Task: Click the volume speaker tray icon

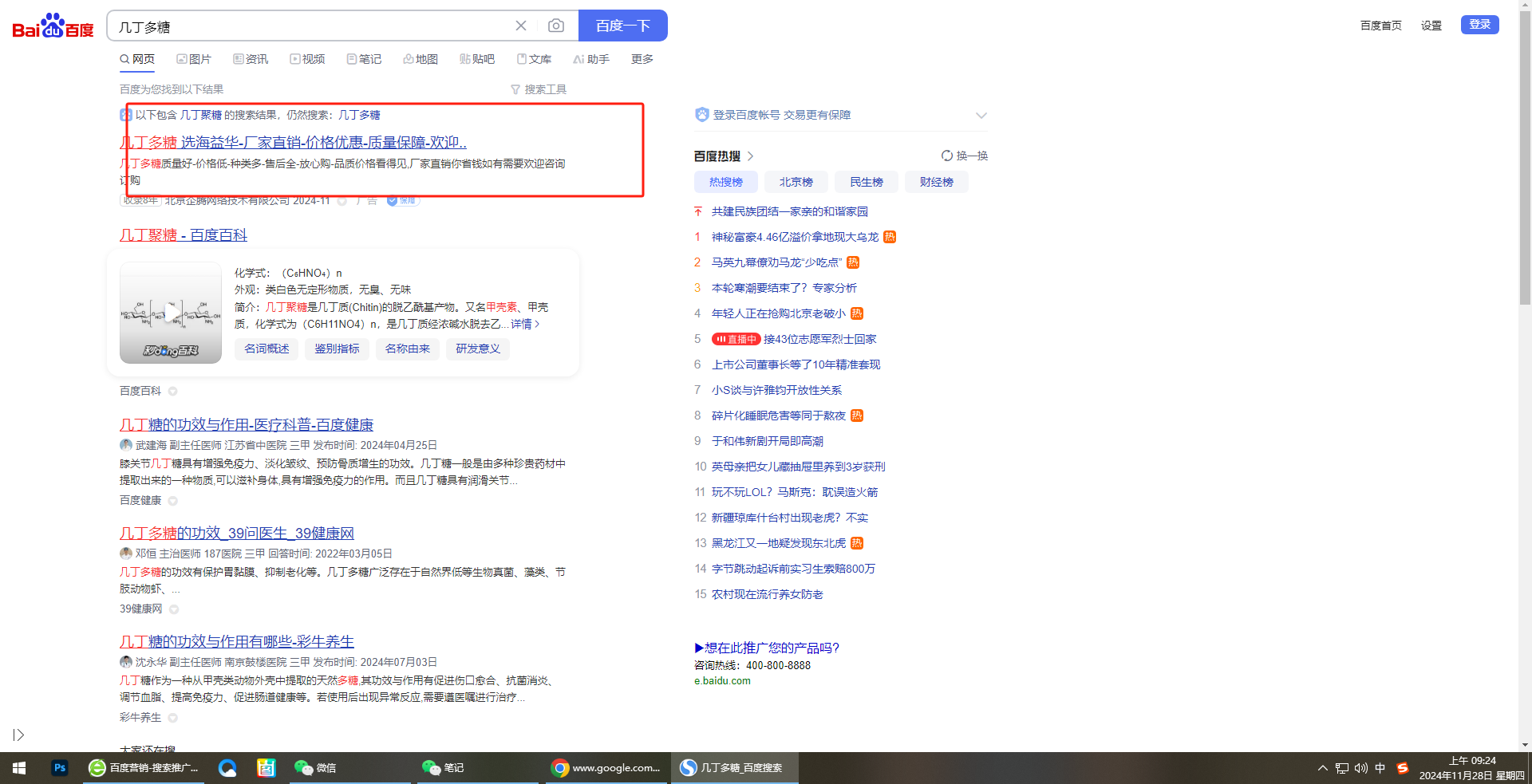Action: tap(1360, 768)
